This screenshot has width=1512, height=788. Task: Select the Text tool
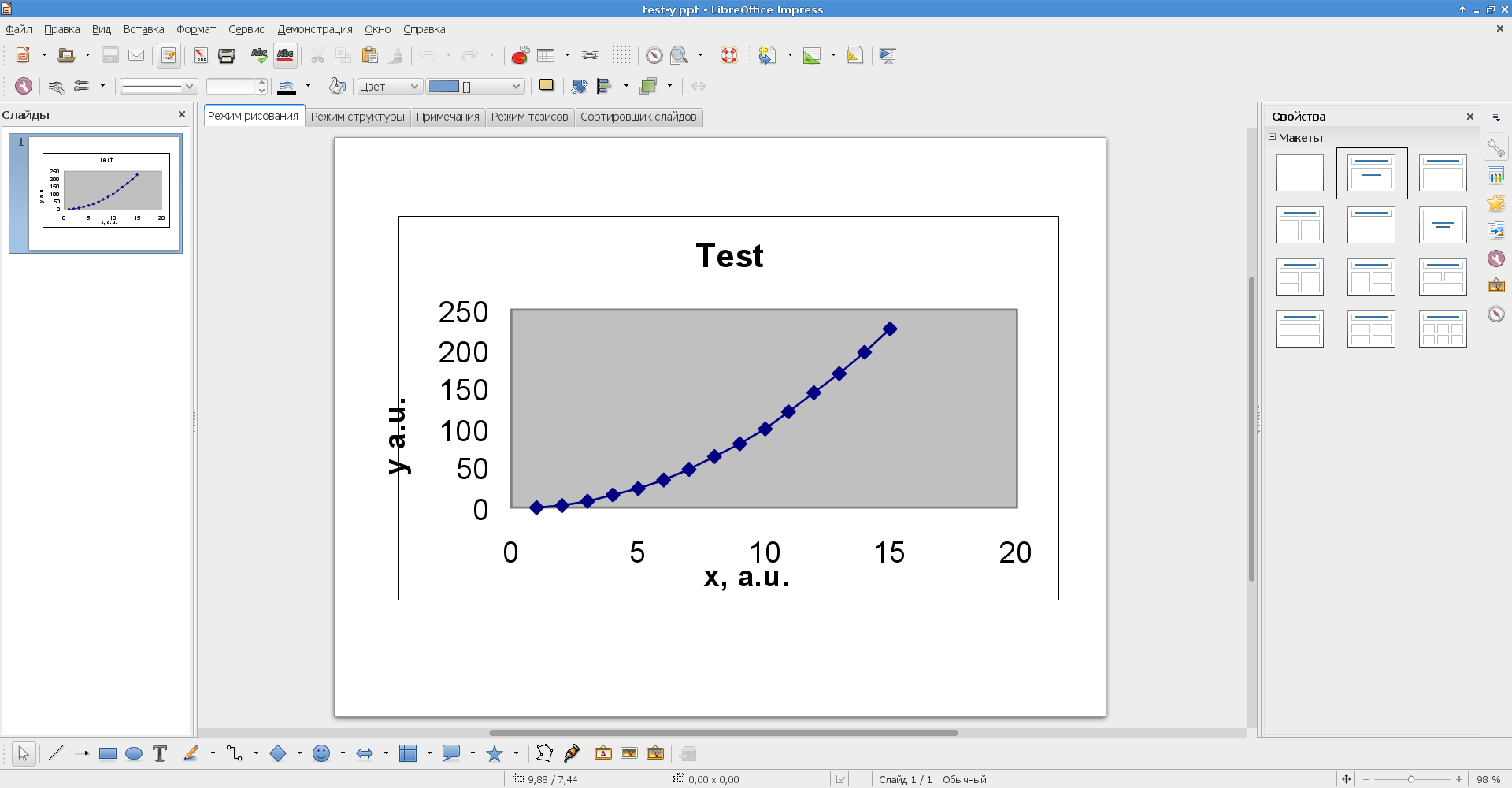coord(160,754)
